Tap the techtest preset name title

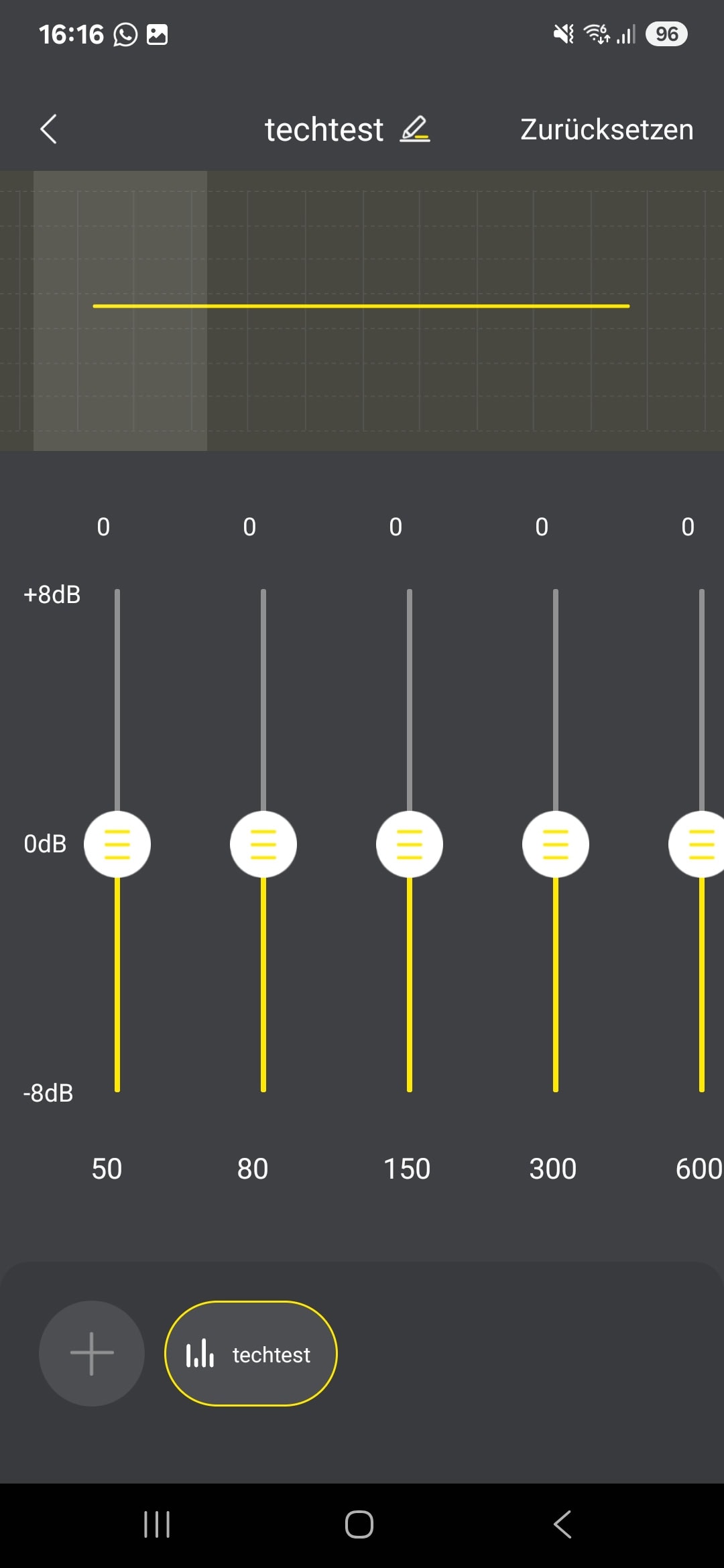point(324,129)
